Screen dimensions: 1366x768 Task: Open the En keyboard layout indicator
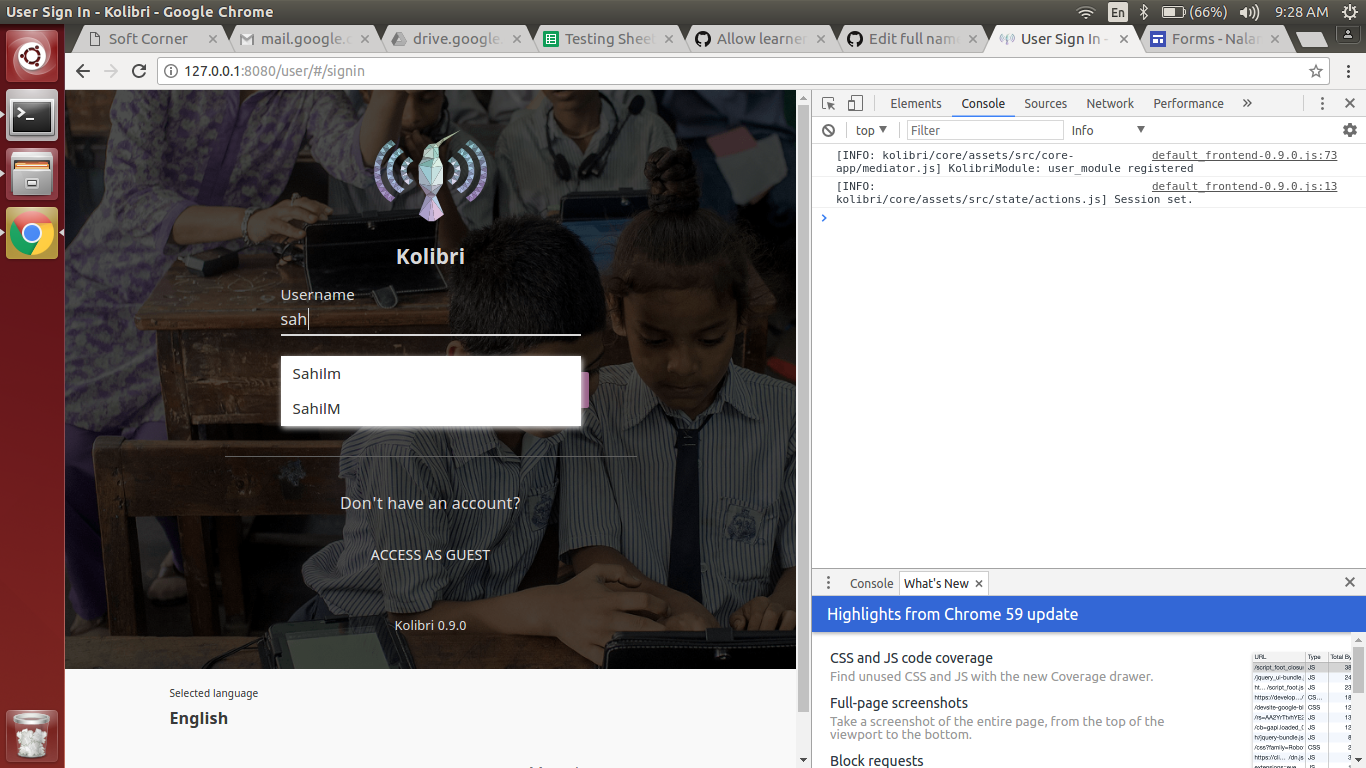point(1118,12)
